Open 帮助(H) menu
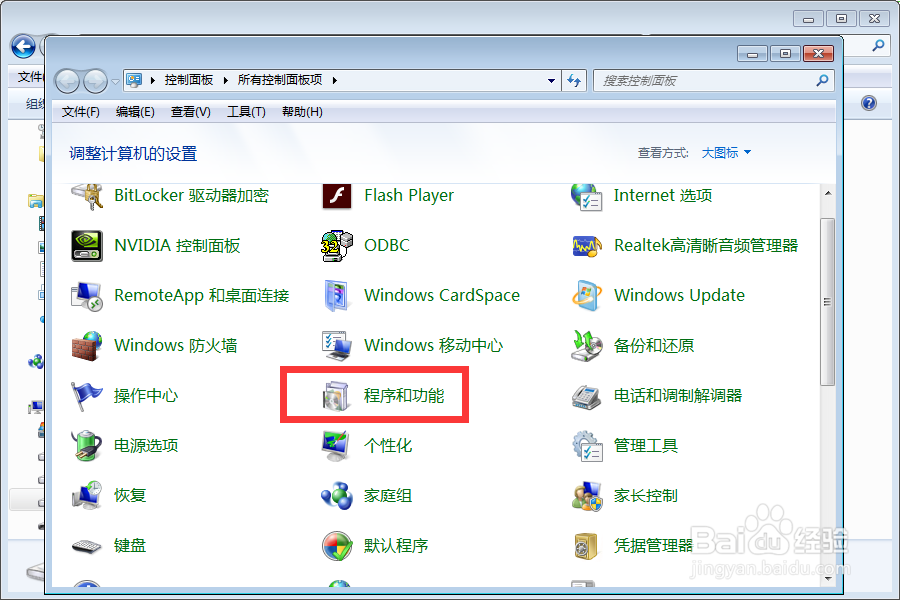 pos(302,112)
